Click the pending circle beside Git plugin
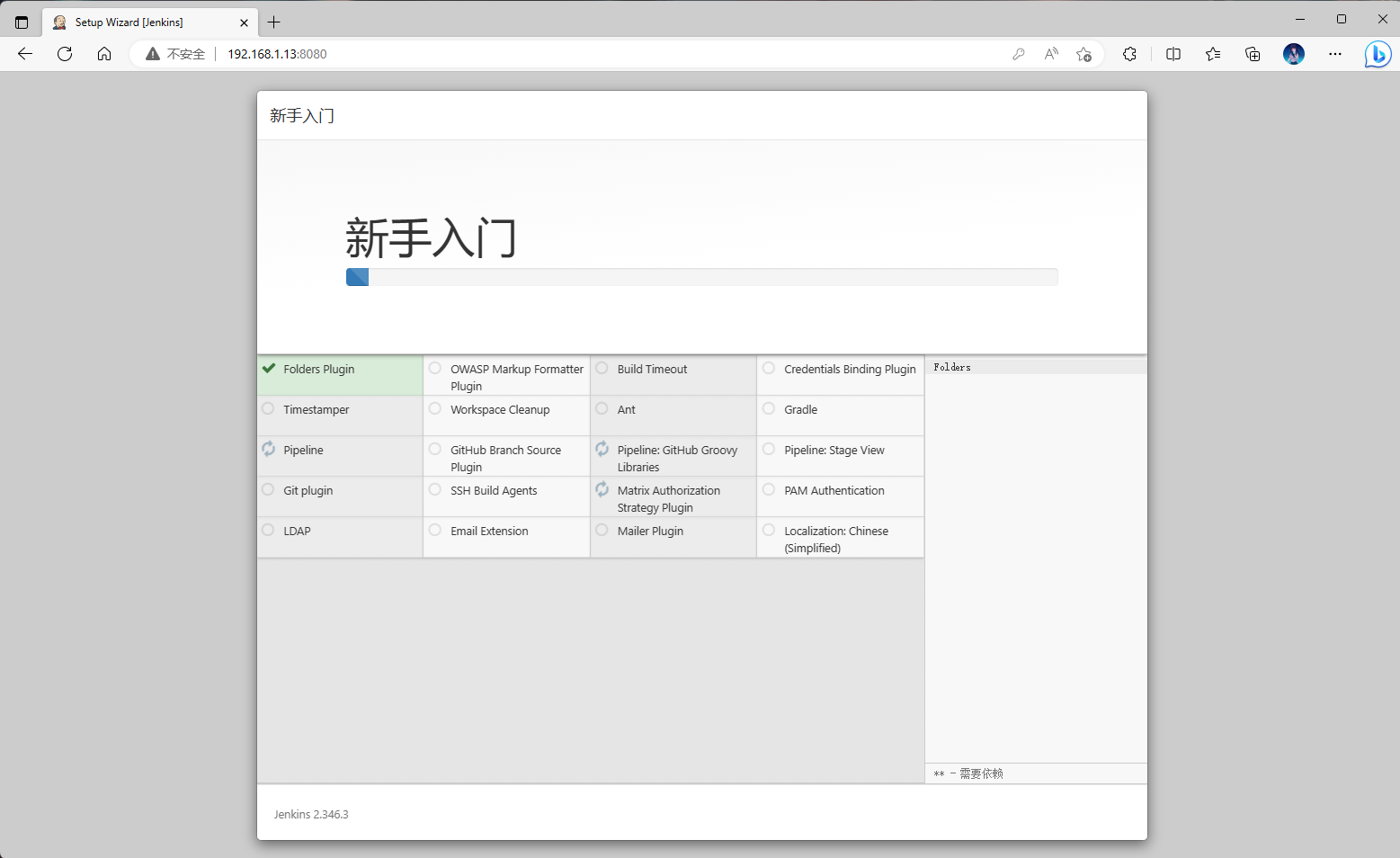The height and width of the screenshot is (858, 1400). click(268, 489)
